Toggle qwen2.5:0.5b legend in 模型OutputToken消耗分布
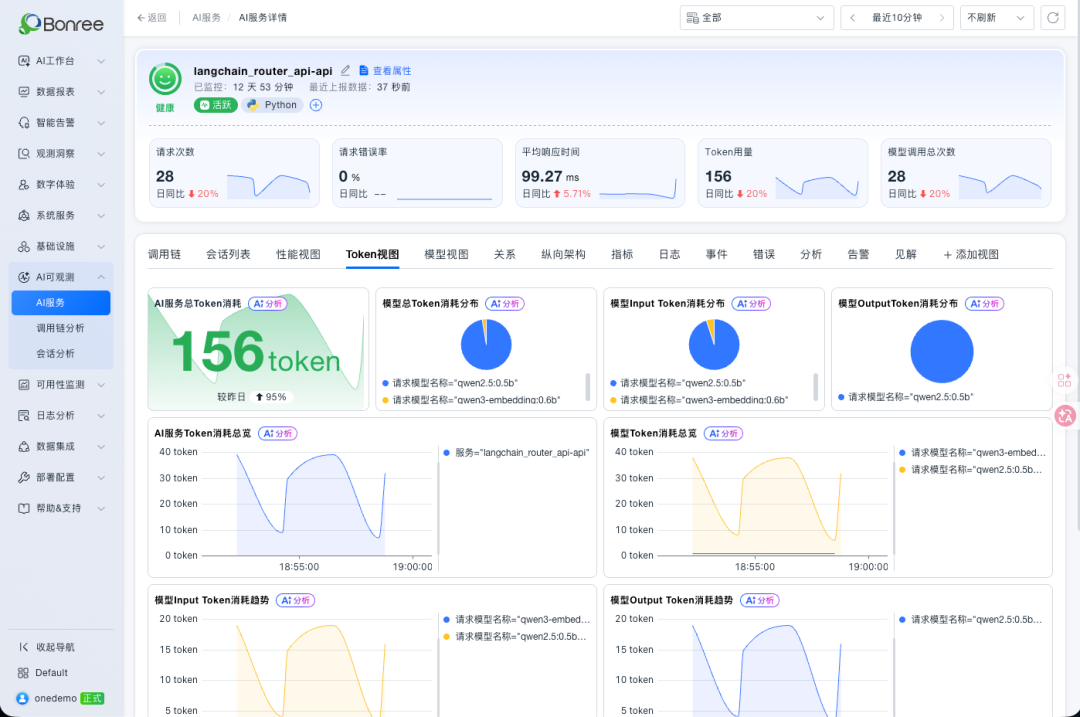Screen dimensions: 1080x717 point(905,397)
